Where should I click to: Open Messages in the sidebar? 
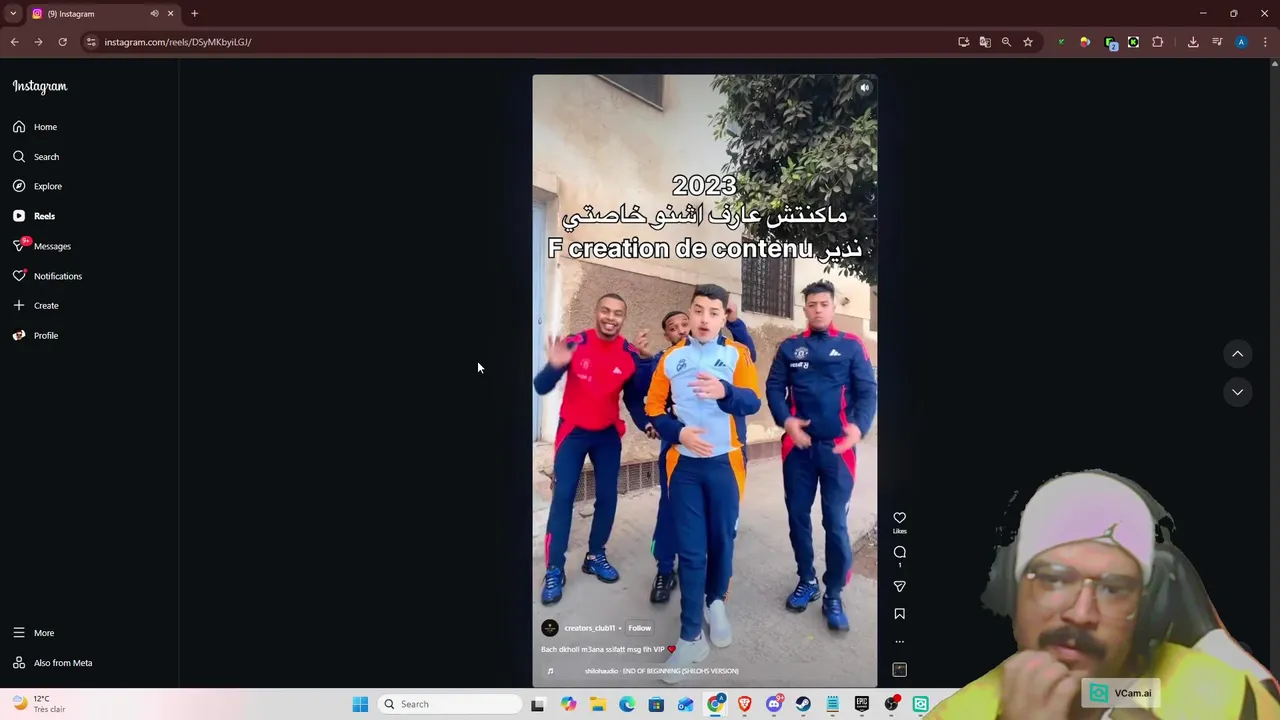point(42,246)
